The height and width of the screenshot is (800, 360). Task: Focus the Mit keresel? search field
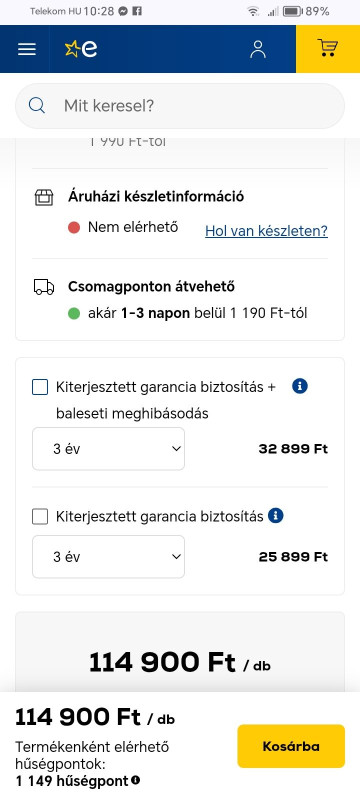[x=180, y=106]
